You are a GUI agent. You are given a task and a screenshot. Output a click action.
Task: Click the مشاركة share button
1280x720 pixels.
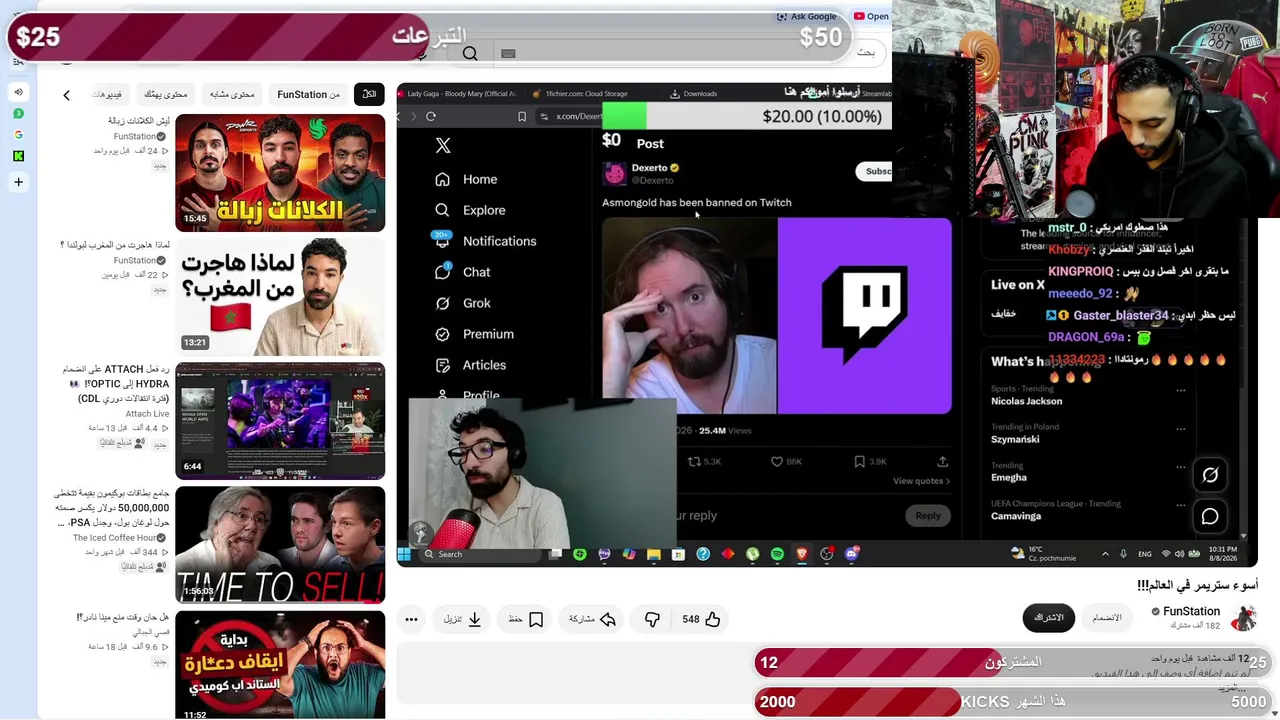[592, 619]
